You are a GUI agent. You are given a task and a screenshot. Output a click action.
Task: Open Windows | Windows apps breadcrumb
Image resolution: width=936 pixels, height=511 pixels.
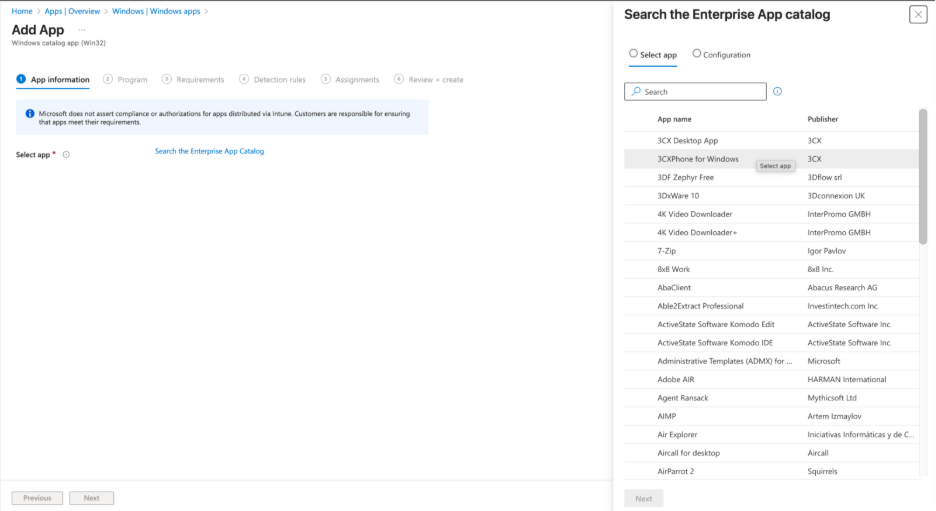coord(157,11)
